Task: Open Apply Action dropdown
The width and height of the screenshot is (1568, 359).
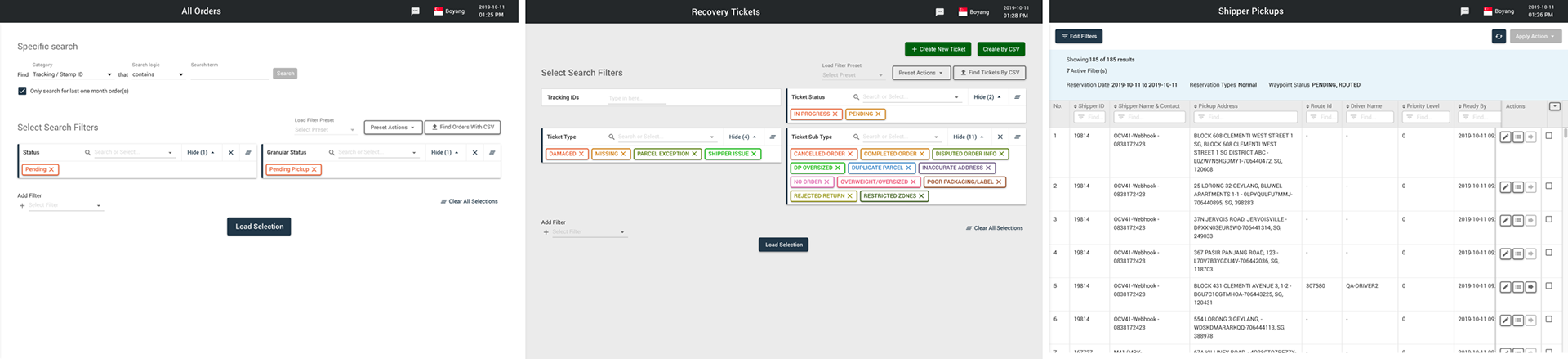Action: click(x=1535, y=36)
